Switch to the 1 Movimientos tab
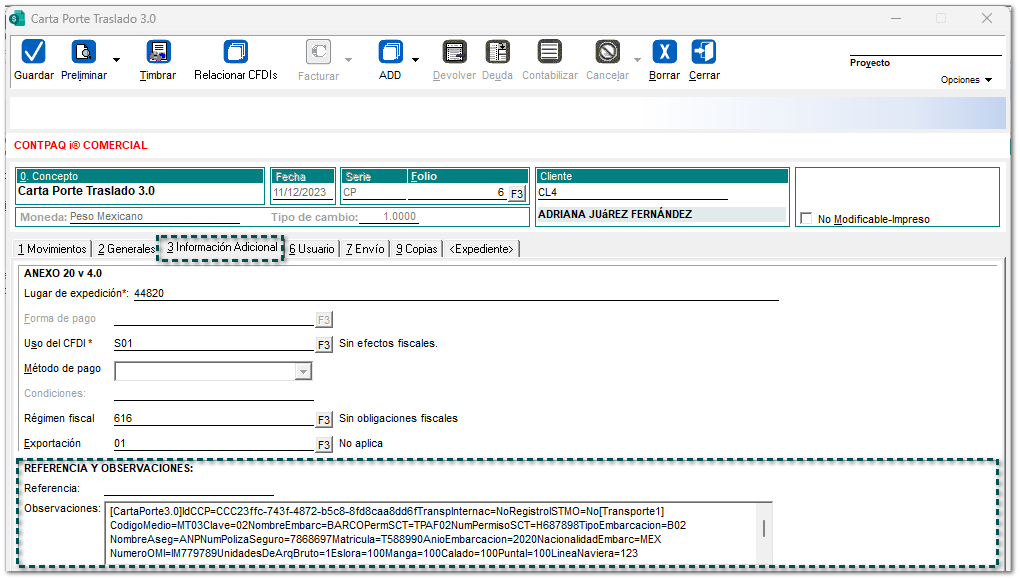Image resolution: width=1020 pixels, height=580 pixels. pos(52,249)
